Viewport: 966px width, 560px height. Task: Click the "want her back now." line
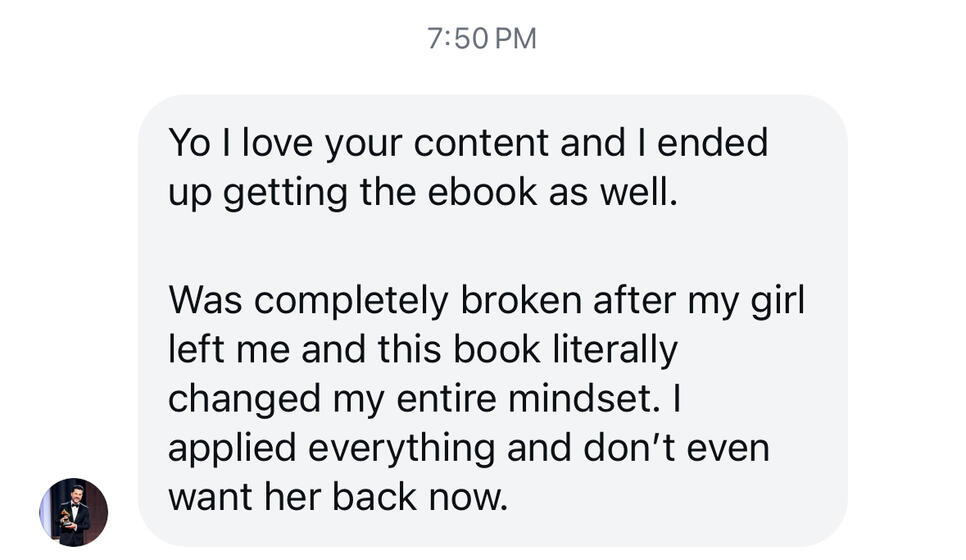338,496
